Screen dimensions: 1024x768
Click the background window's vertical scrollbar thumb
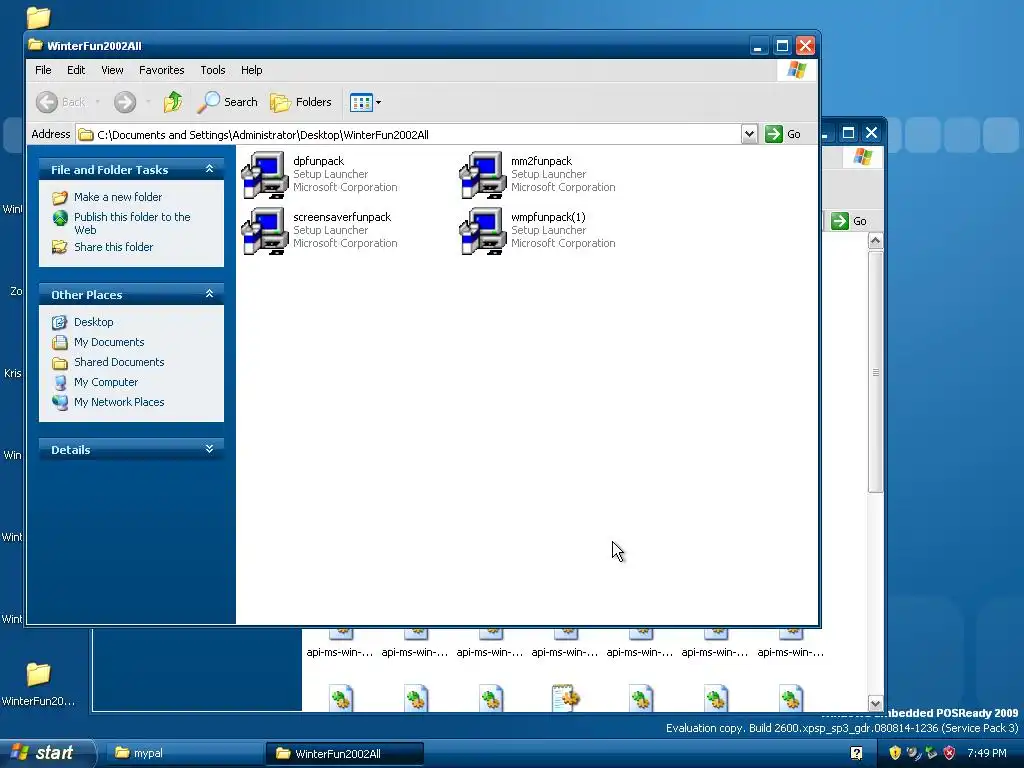(876, 372)
